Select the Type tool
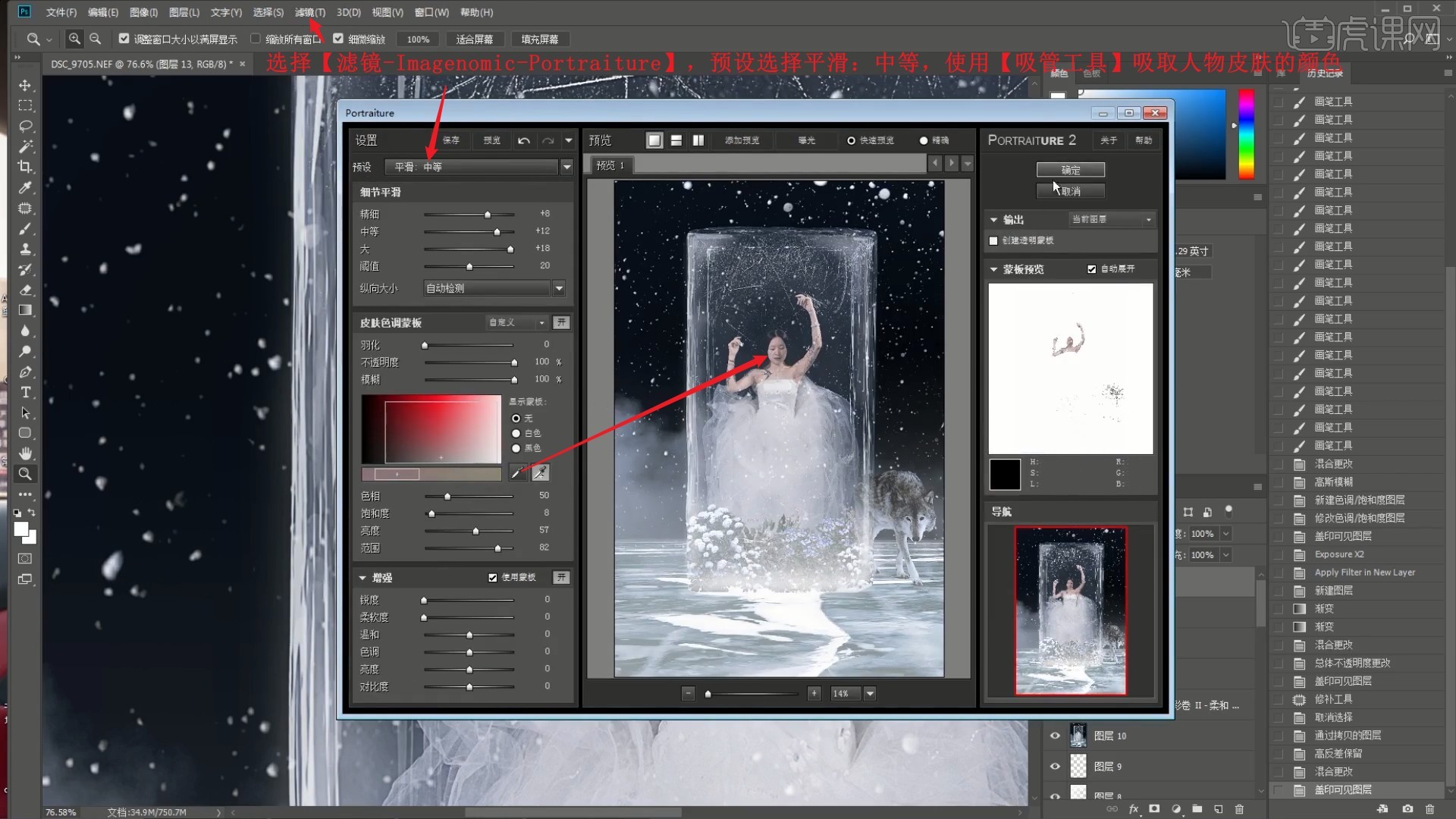Screen dimensions: 1456x819 tap(25, 392)
